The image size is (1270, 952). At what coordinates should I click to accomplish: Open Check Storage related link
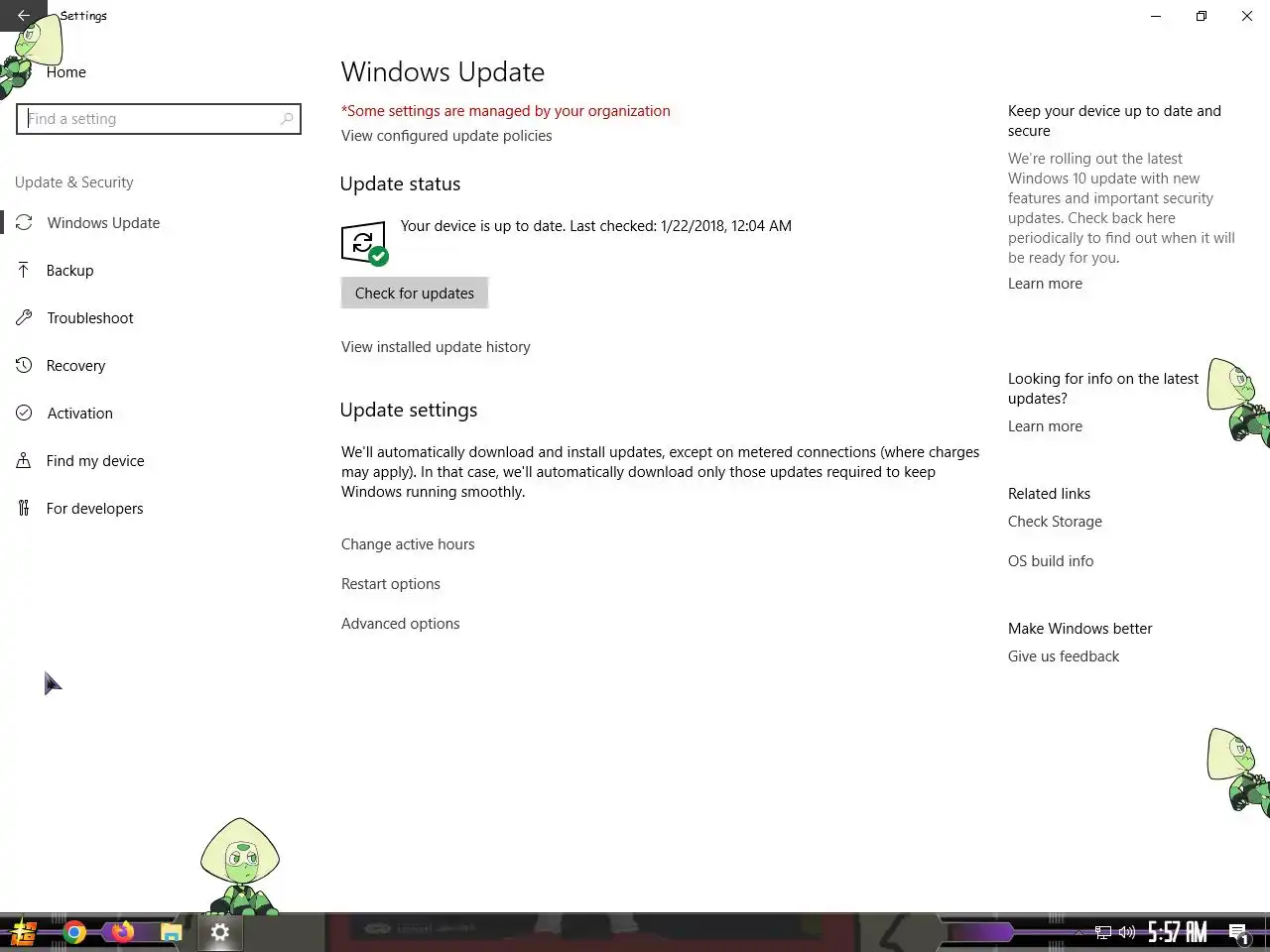click(x=1055, y=522)
